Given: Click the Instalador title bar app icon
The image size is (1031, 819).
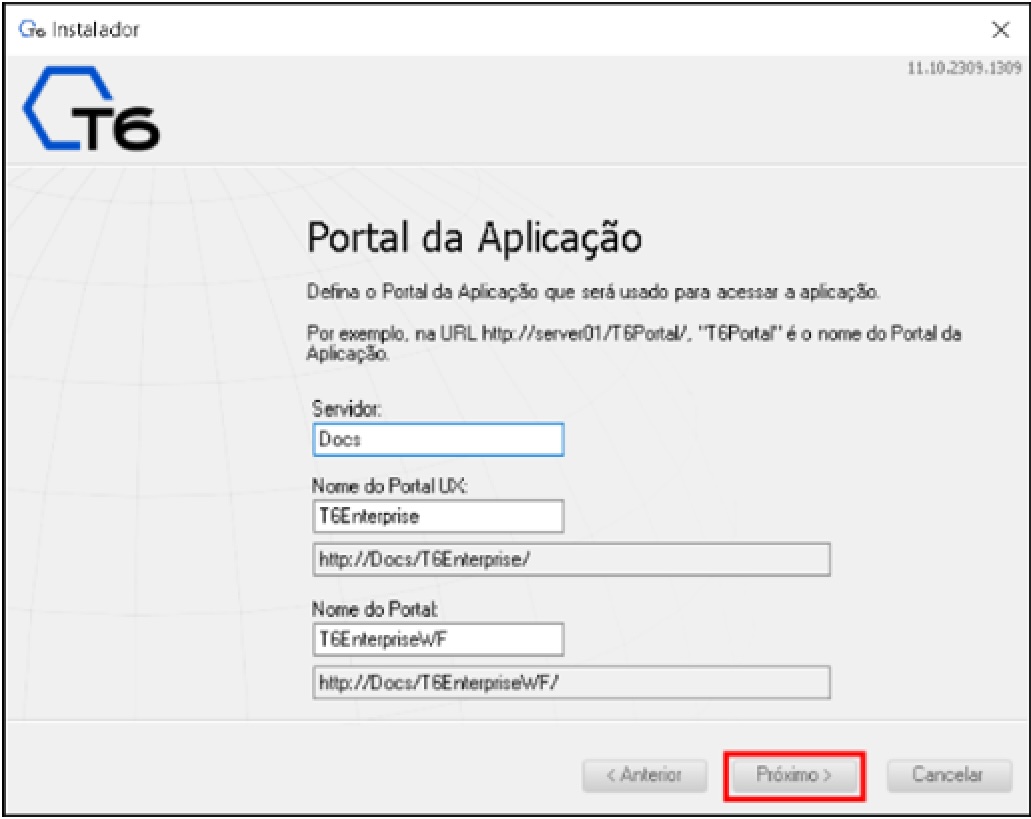Looking at the screenshot, I should click(x=31, y=30).
